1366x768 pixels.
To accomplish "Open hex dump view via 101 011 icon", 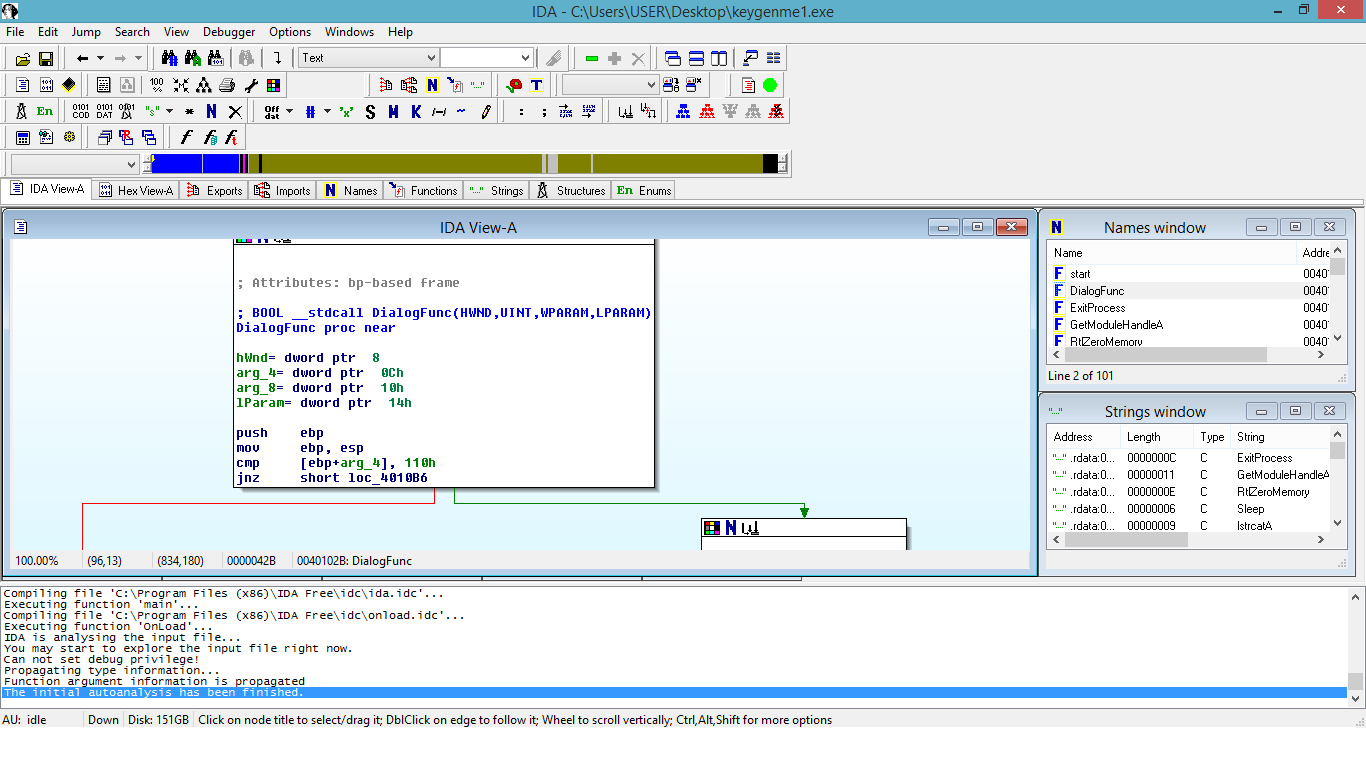I will tap(46, 85).
